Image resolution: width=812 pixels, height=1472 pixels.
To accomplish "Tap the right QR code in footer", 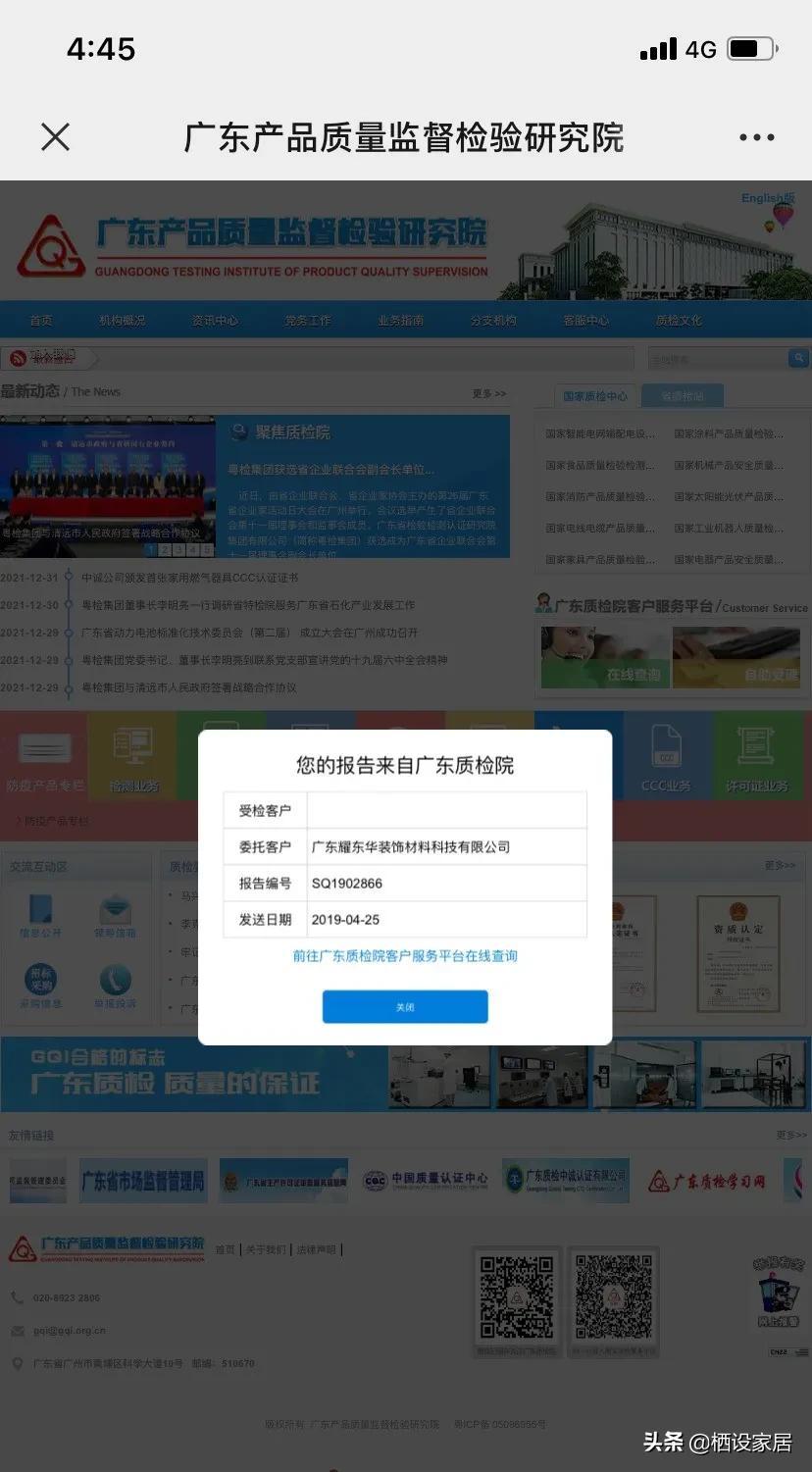I will click(613, 1298).
